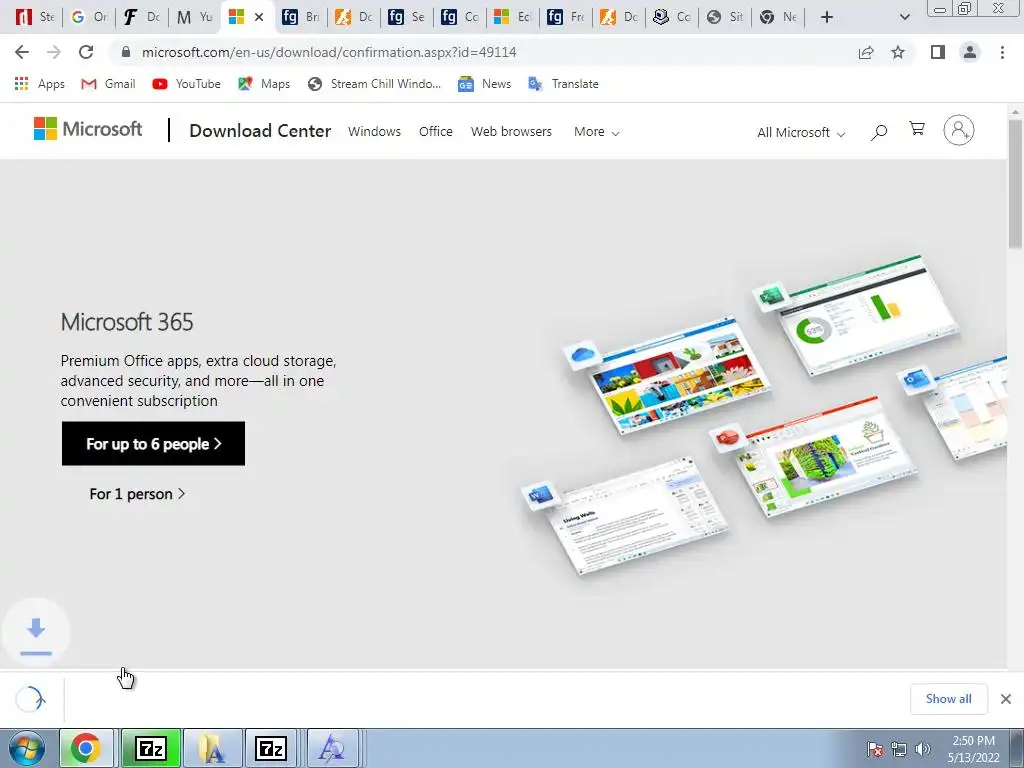
Task: Switch to the Ne tab
Action: point(778,17)
